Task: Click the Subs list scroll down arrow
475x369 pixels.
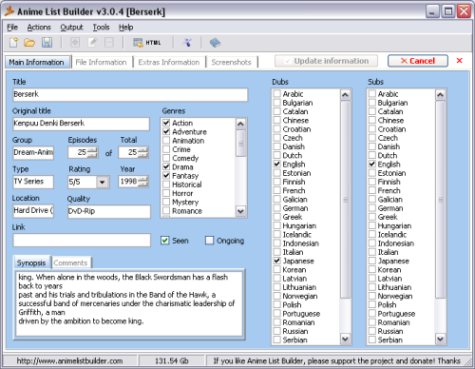Action: coord(440,339)
